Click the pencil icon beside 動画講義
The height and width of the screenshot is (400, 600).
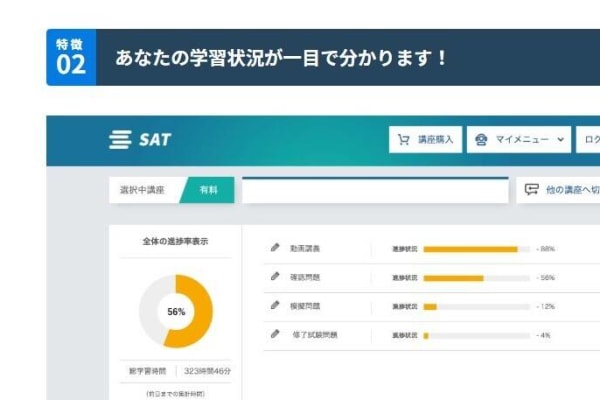pyautogui.click(x=275, y=248)
